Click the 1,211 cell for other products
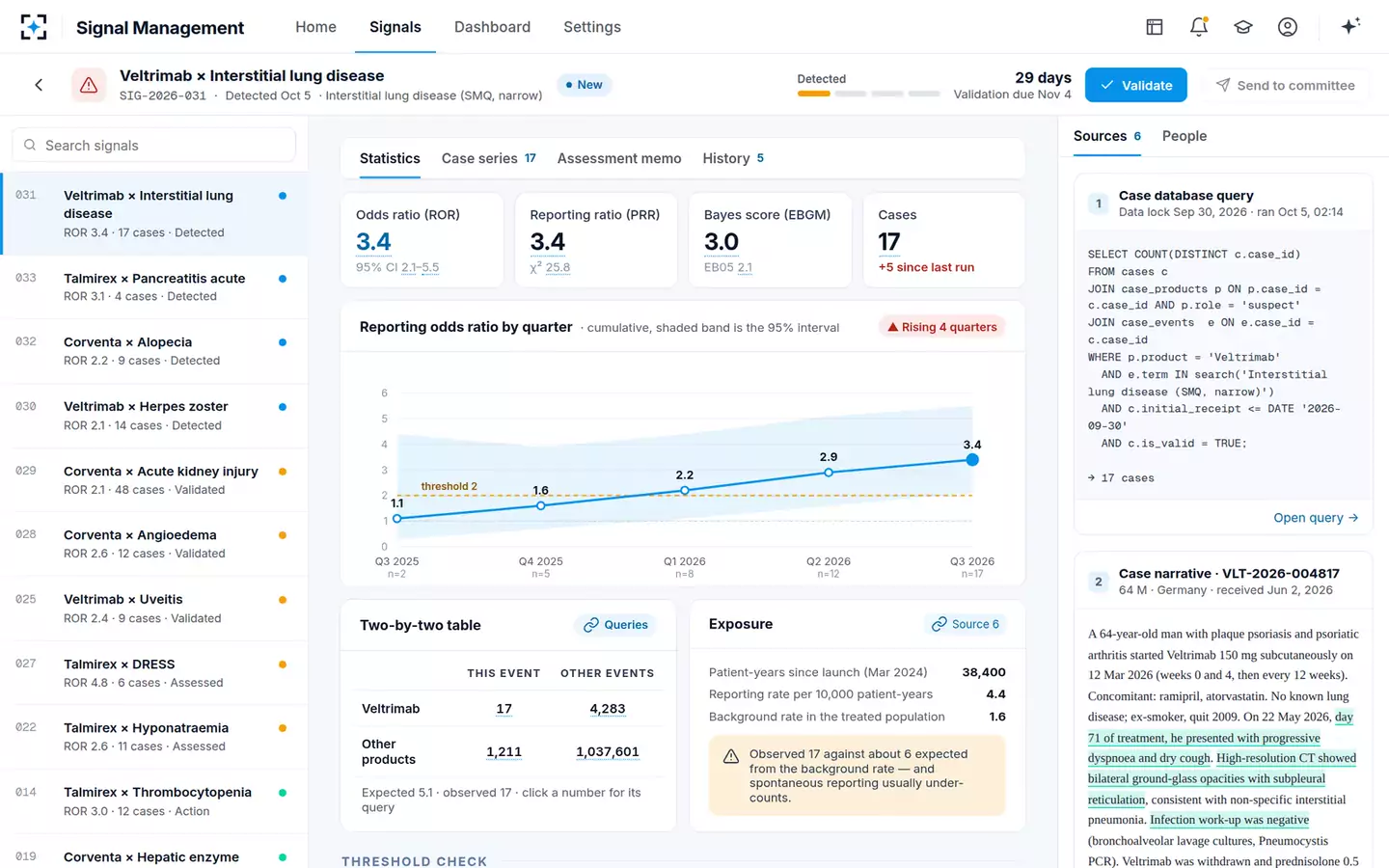Viewport: 1389px width, 868px height. tap(504, 752)
